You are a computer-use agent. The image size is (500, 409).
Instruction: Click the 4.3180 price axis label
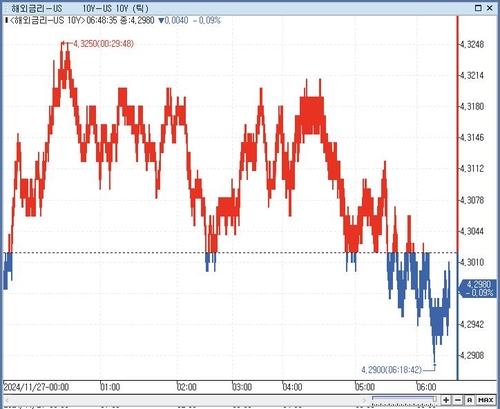tap(472, 107)
